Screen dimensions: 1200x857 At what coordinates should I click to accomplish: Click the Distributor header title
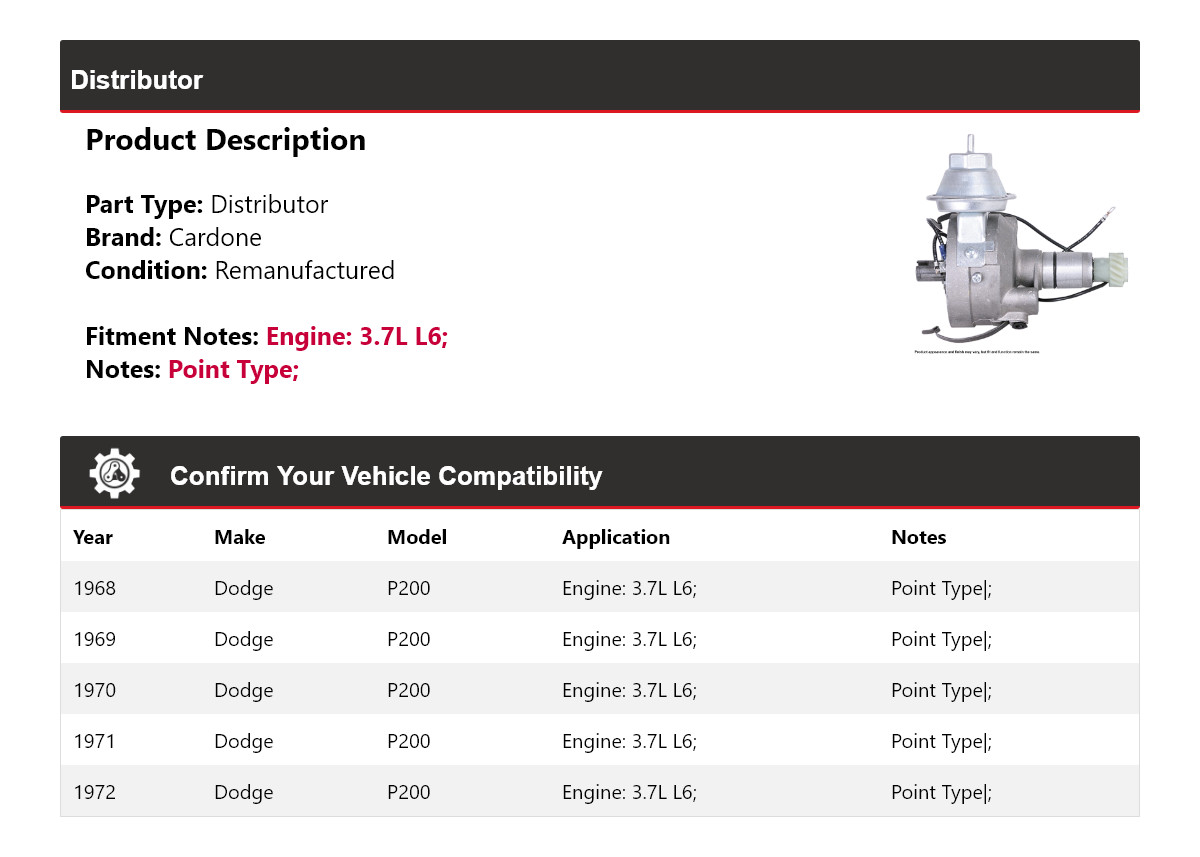[x=137, y=80]
